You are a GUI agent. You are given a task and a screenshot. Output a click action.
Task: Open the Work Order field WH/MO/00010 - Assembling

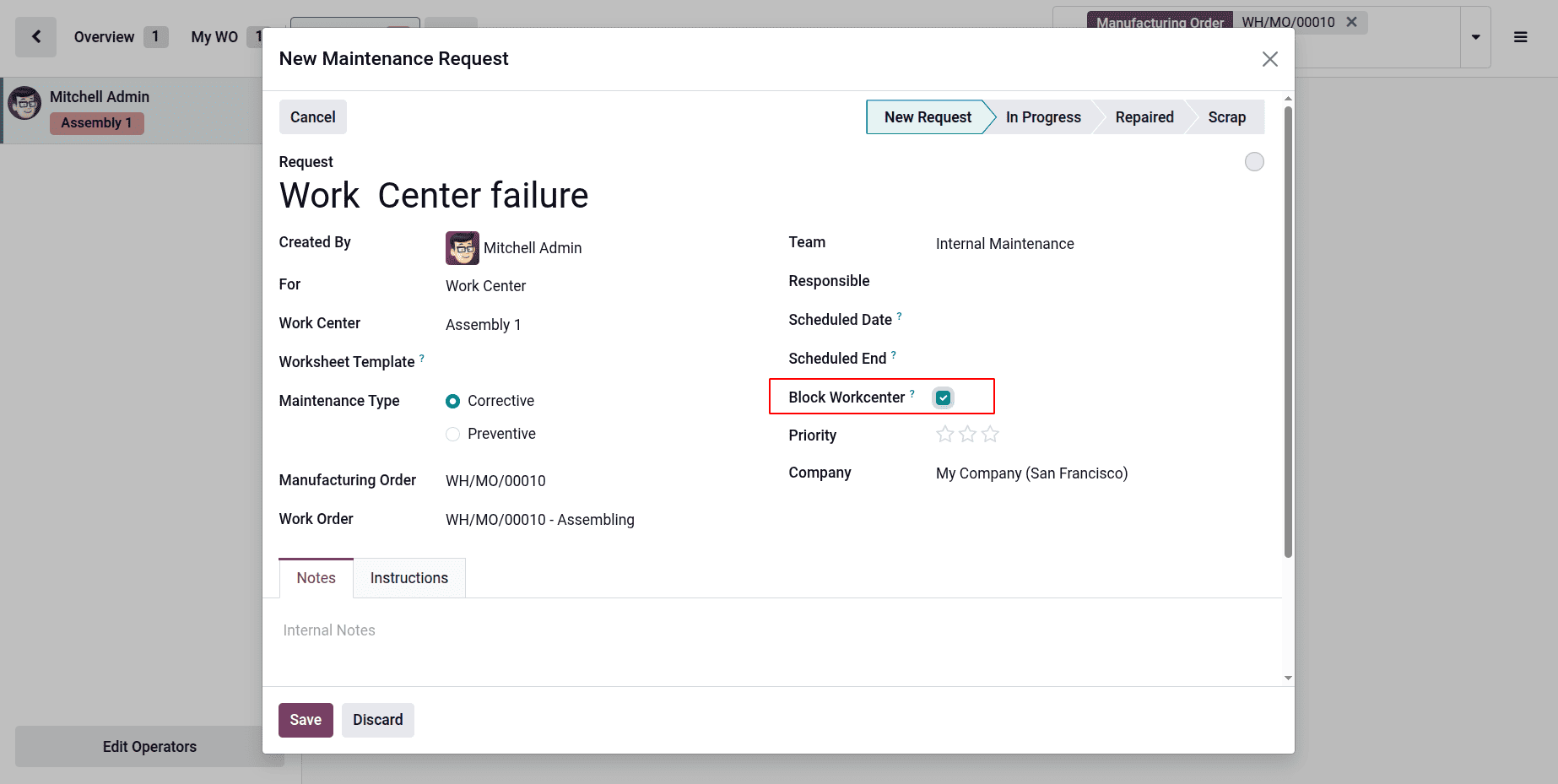coord(600,520)
